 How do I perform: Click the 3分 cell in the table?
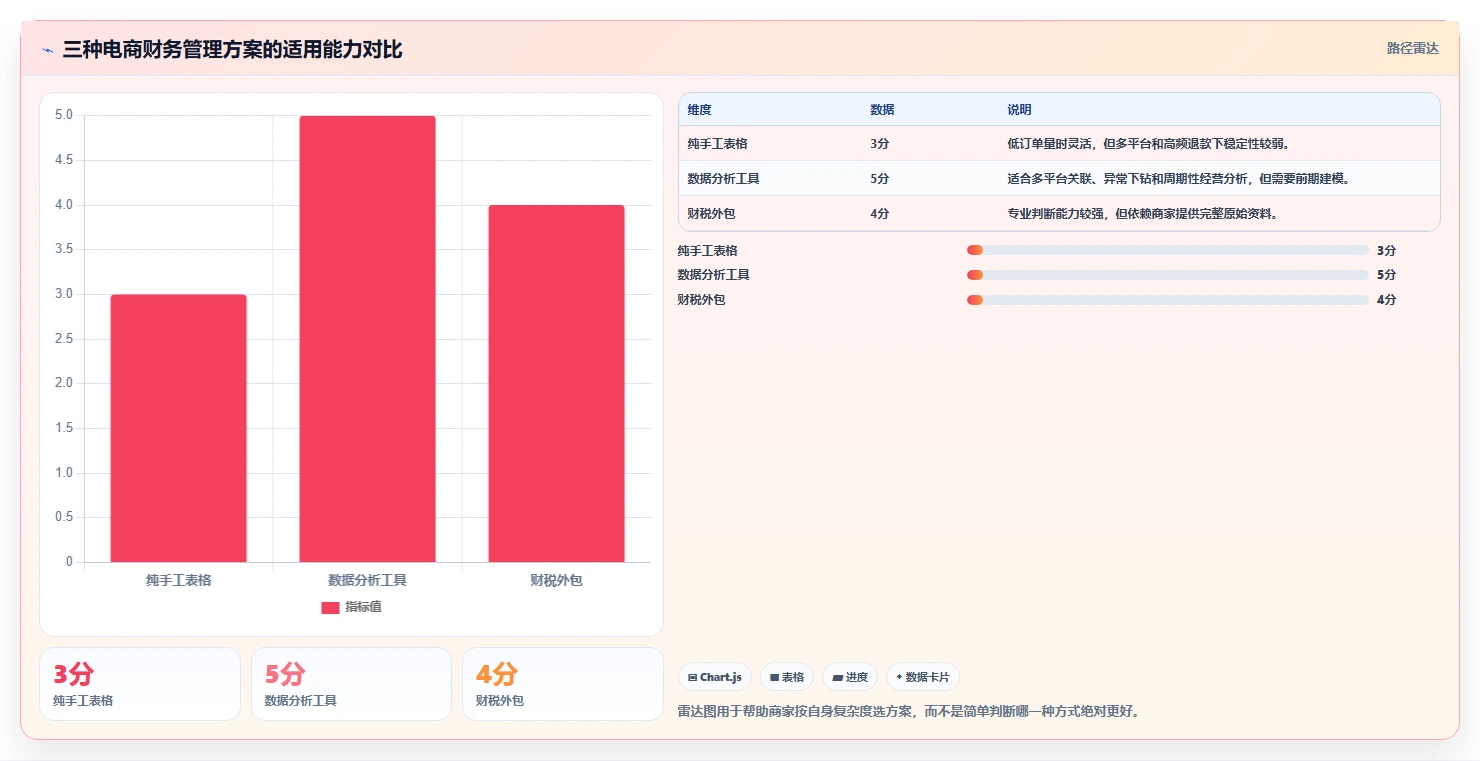click(879, 144)
